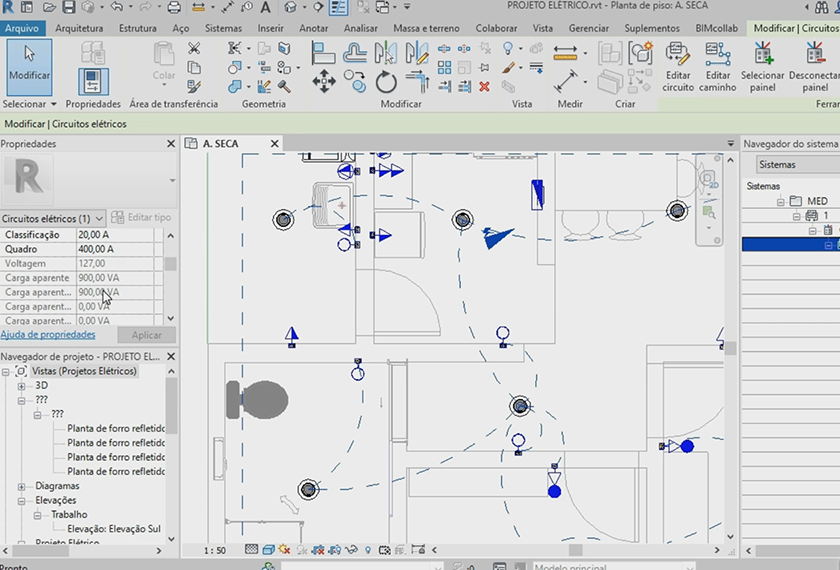Collapse the MED folder in Sistemas
This screenshot has height=570, width=840.
click(x=779, y=201)
